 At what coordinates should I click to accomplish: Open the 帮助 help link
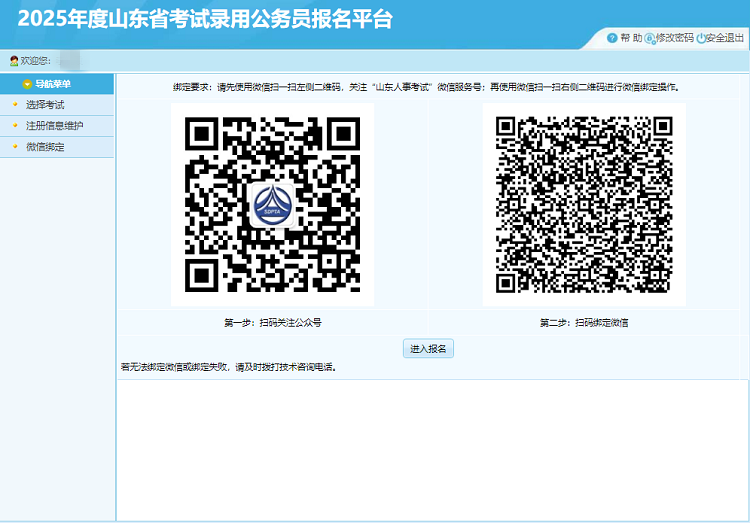631,38
